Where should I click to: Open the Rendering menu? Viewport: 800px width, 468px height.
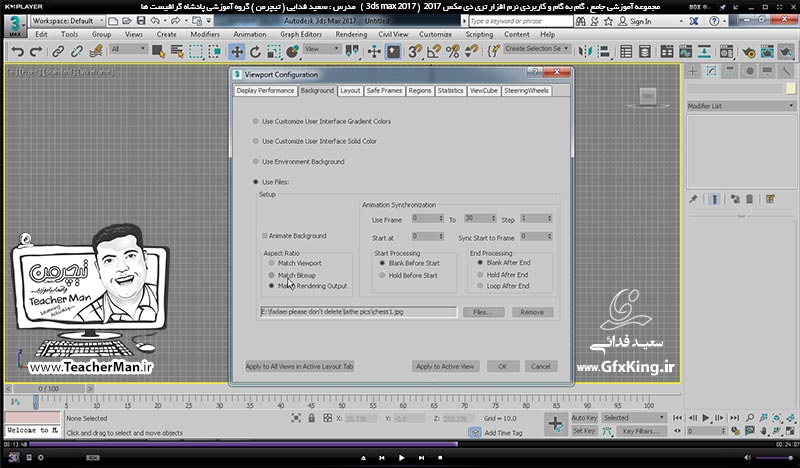click(351, 34)
